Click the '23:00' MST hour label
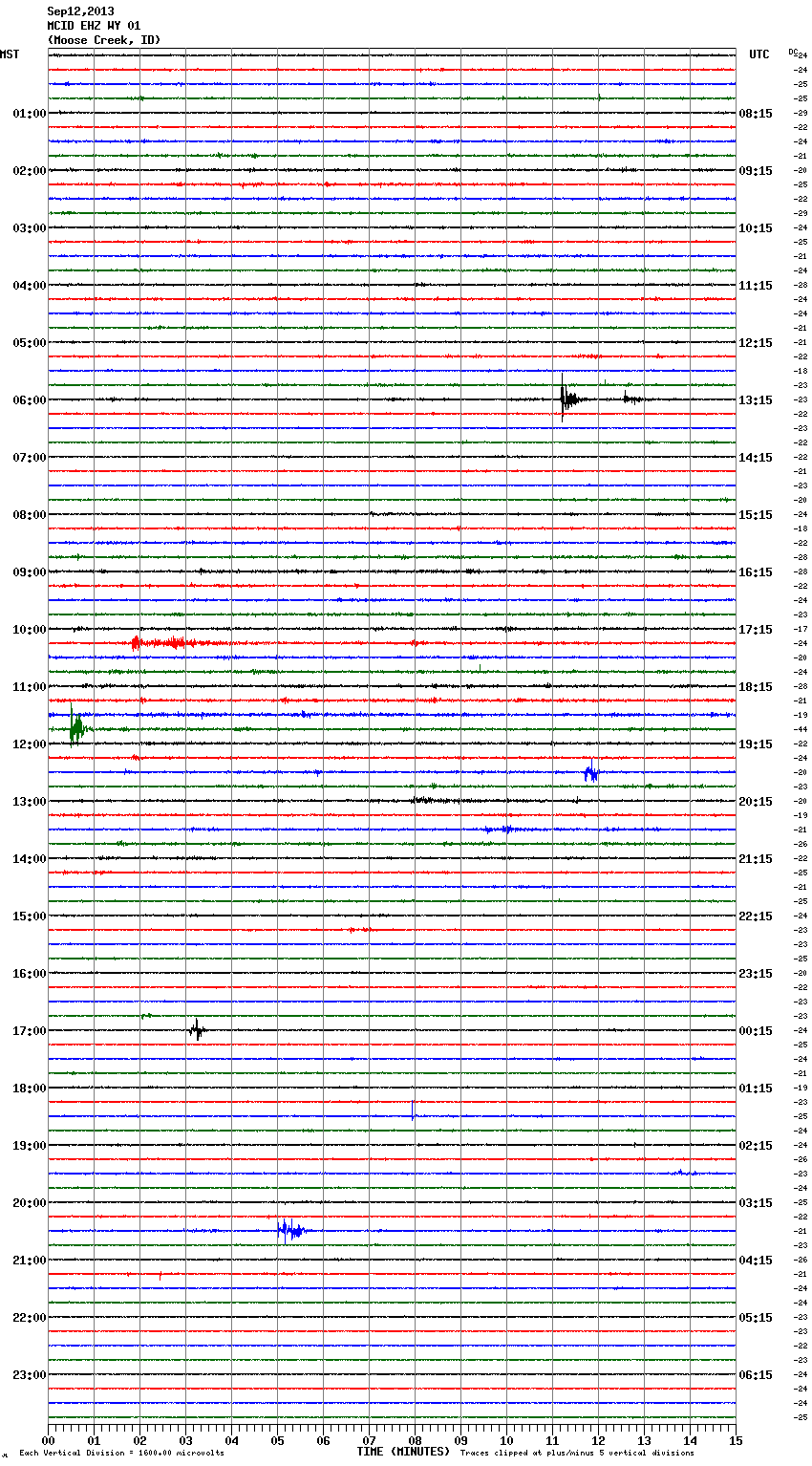The height and width of the screenshot is (1466, 812). pos(30,1374)
